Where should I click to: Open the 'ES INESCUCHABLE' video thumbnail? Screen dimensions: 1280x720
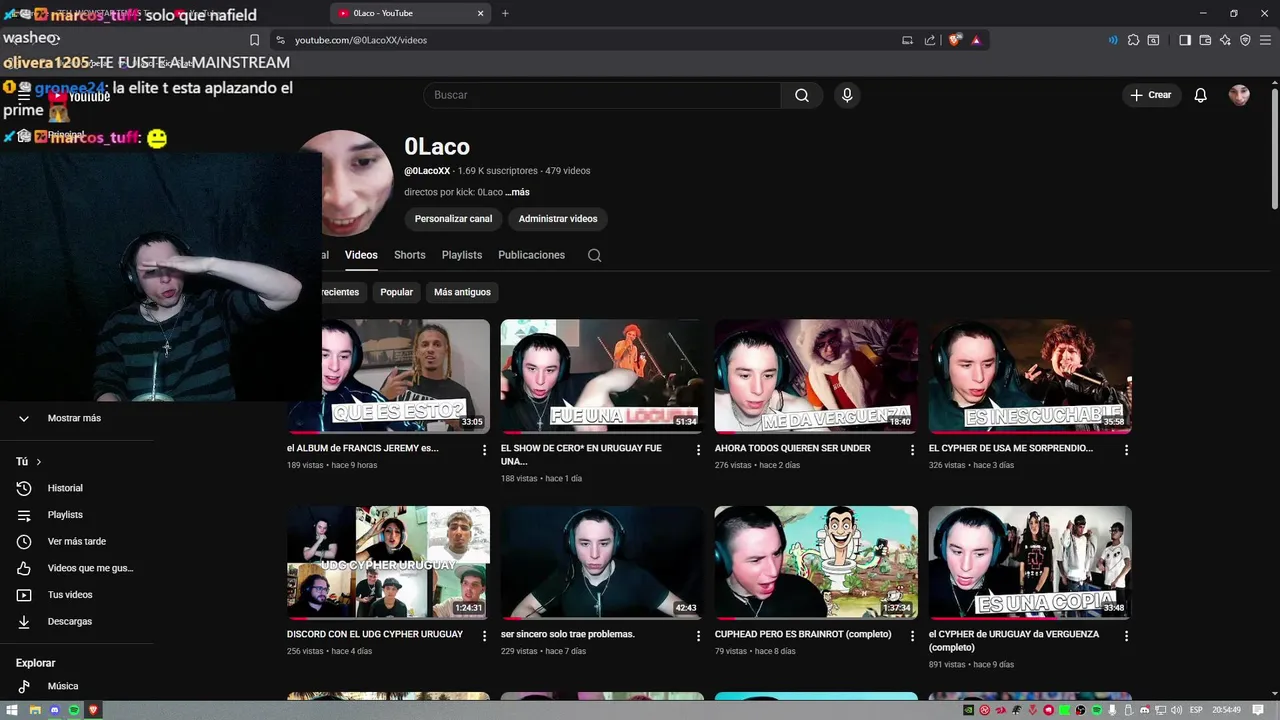(1030, 376)
